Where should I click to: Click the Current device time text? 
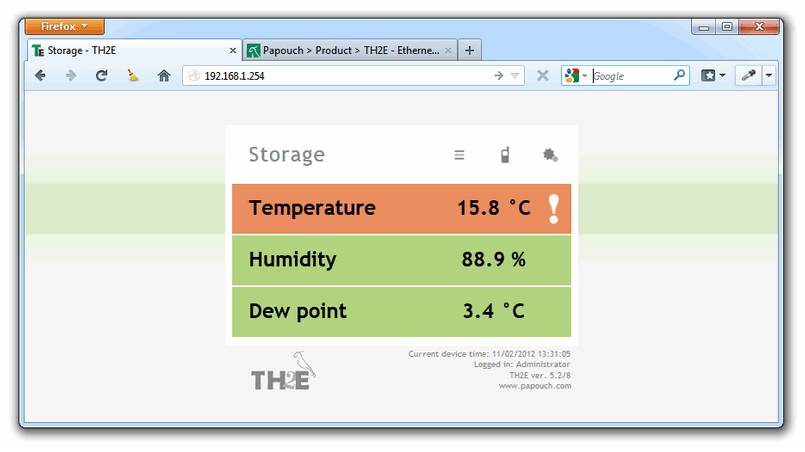click(489, 354)
